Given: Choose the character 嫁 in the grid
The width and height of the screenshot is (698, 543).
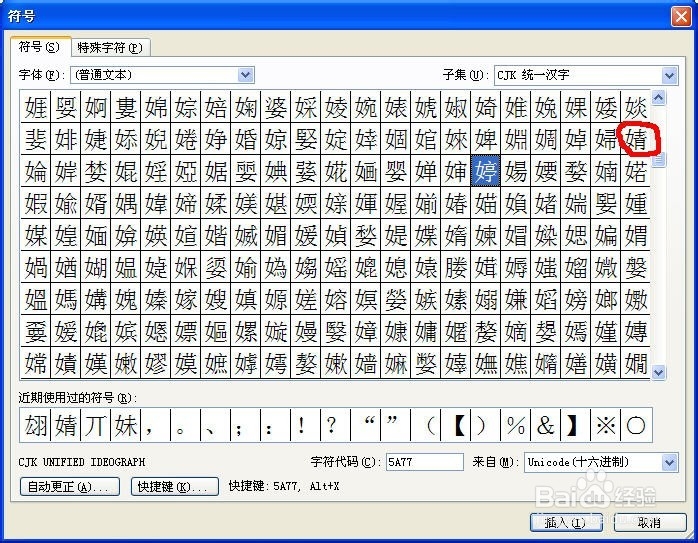Looking at the screenshot, I should pos(186,299).
